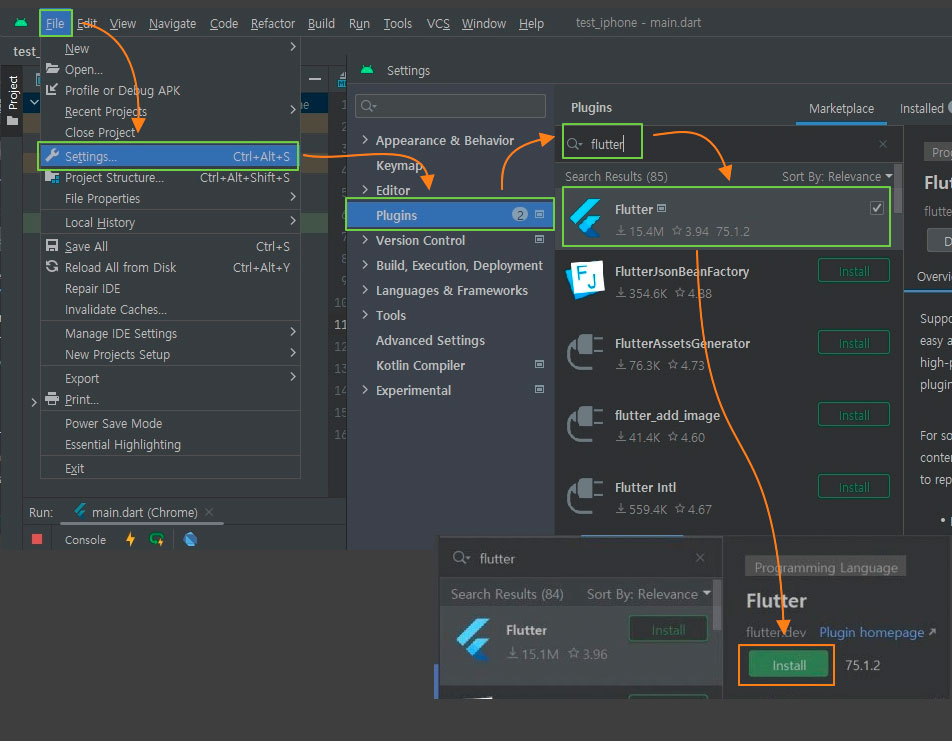Expand the Export submenu

(x=293, y=377)
